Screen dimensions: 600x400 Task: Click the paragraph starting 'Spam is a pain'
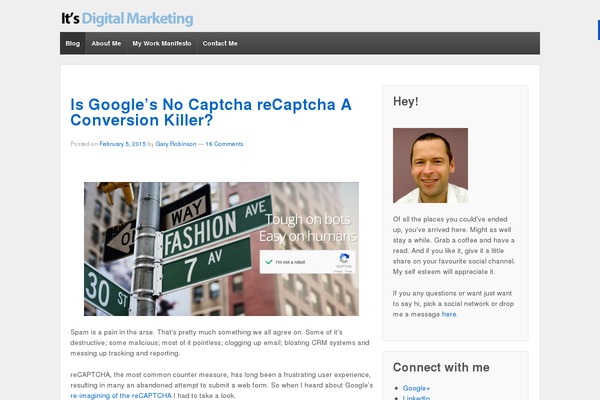(x=220, y=343)
